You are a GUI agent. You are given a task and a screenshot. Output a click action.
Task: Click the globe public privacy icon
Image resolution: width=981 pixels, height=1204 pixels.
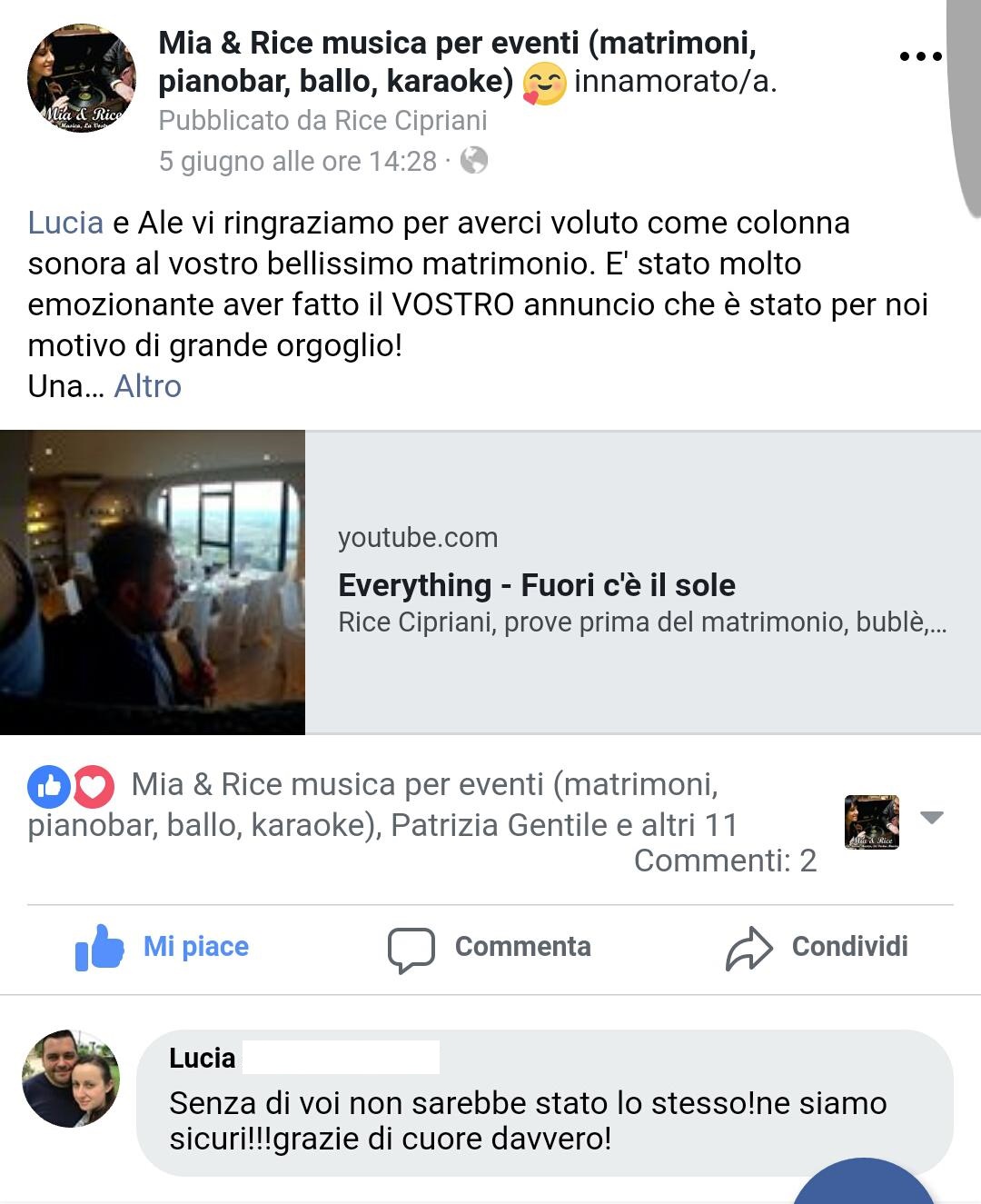(474, 161)
